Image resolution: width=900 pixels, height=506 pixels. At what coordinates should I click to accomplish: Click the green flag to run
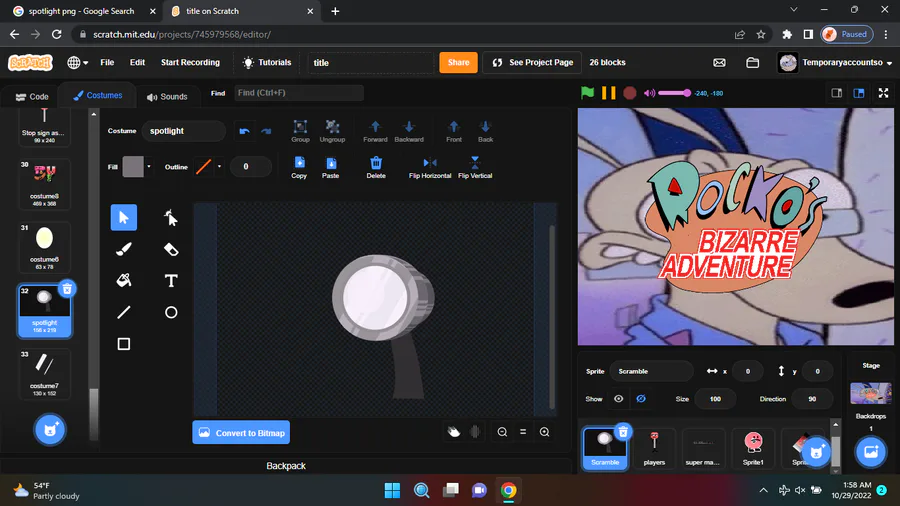coord(587,93)
